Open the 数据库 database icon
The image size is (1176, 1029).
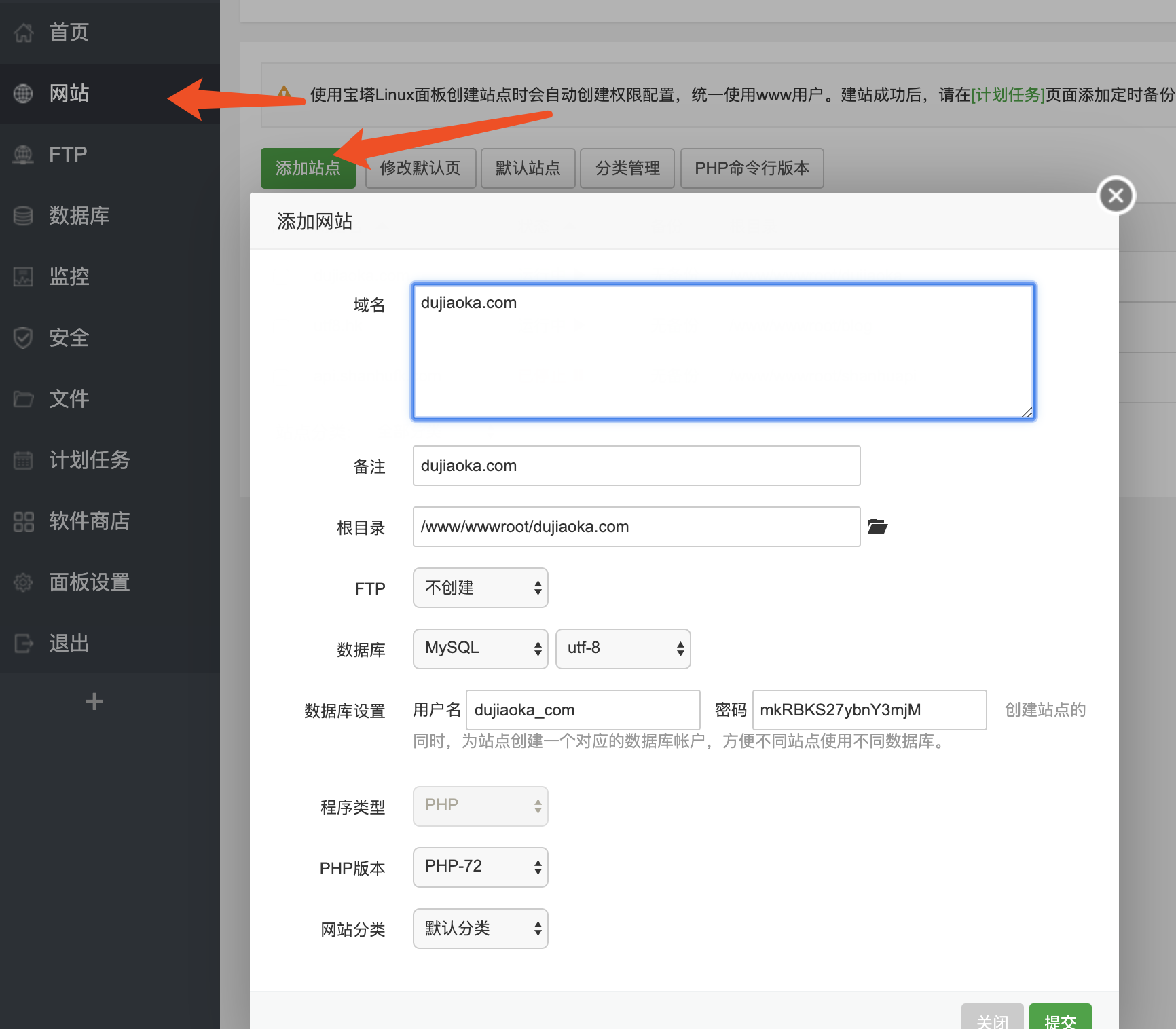(23, 216)
